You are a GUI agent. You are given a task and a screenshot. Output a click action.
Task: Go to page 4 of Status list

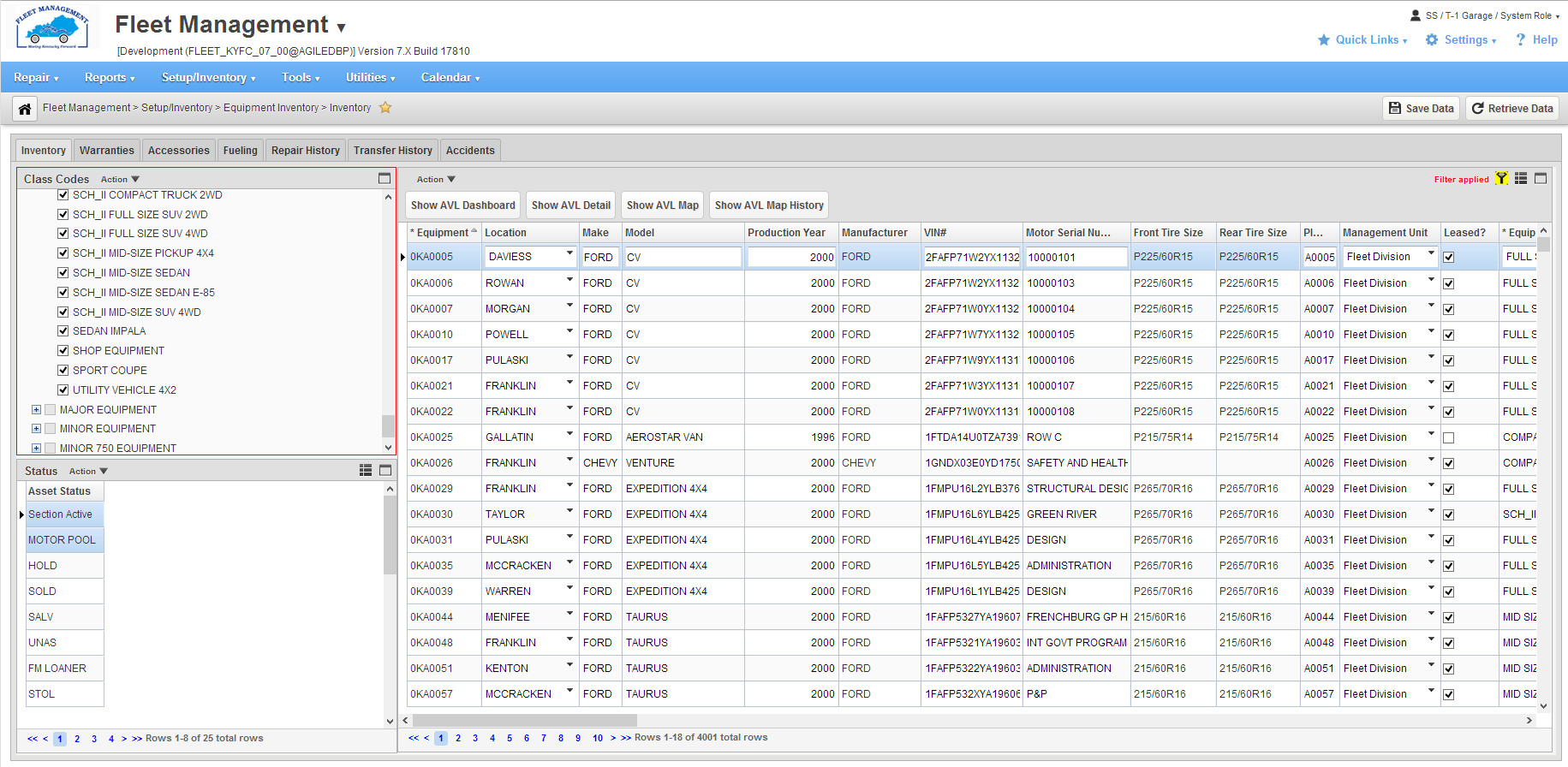[111, 739]
